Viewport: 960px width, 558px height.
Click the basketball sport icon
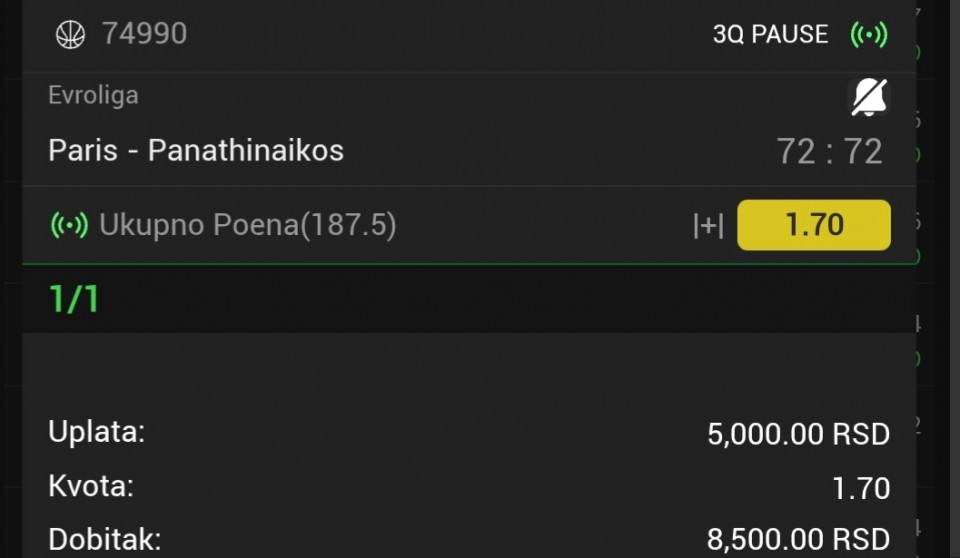[x=70, y=35]
